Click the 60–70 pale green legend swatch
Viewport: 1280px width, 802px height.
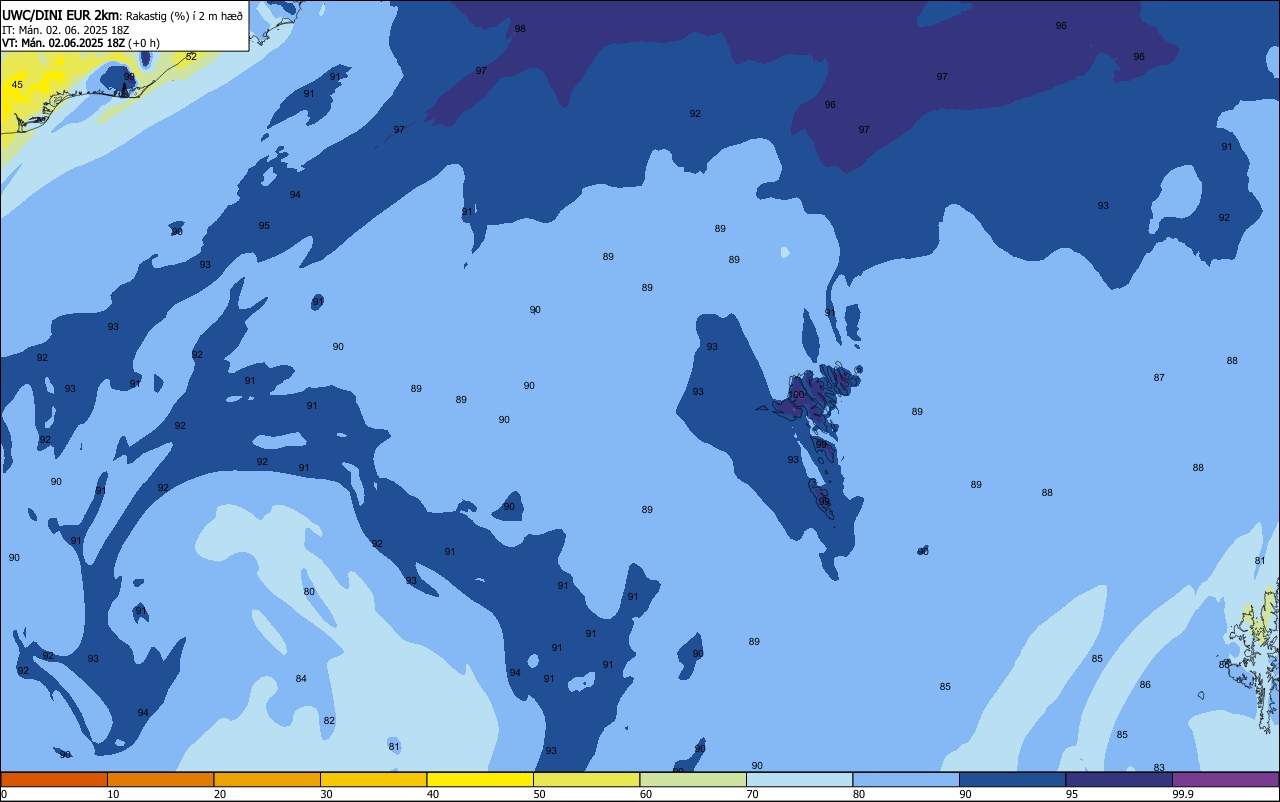693,779
